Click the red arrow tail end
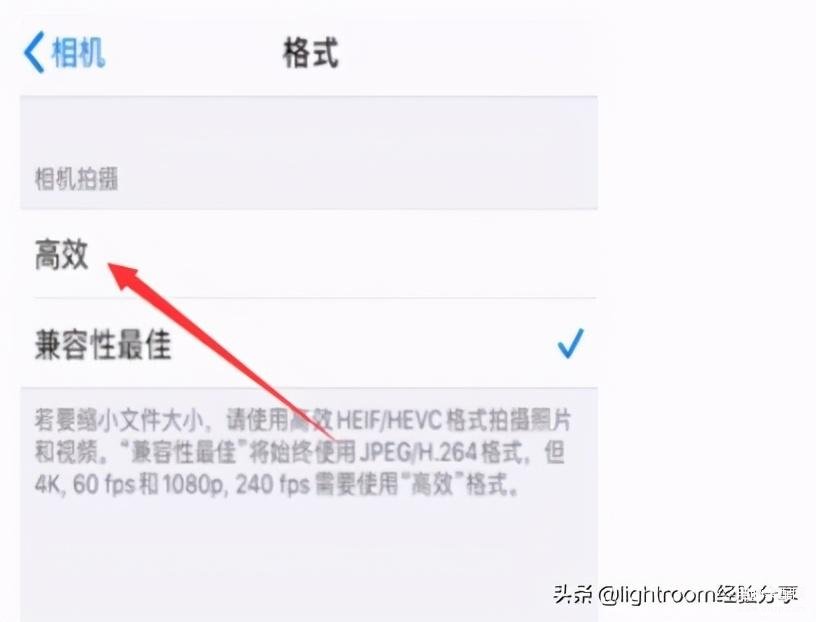The image size is (816, 622). tap(328, 436)
